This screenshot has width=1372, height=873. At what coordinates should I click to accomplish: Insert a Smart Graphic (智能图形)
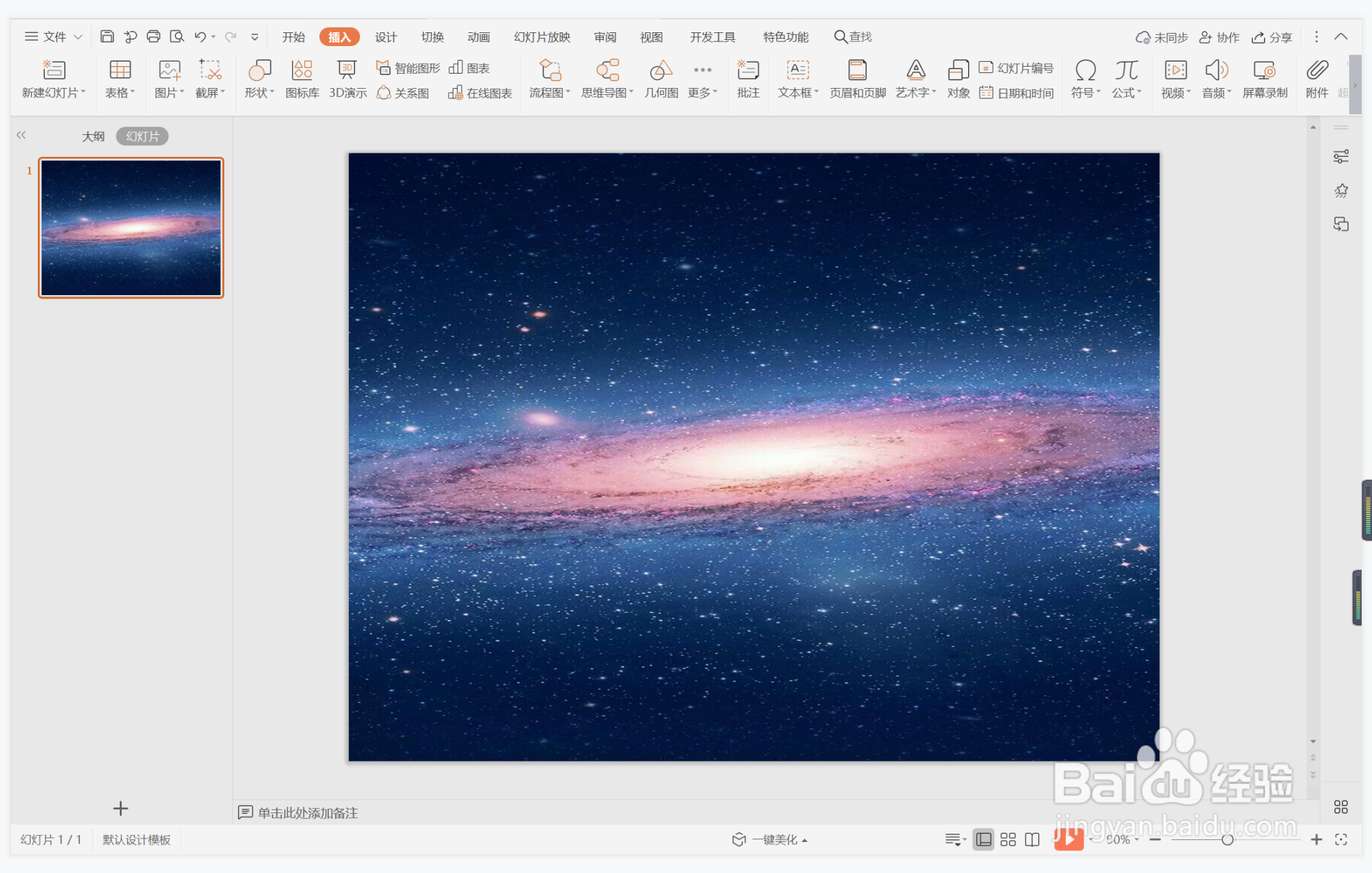point(408,67)
